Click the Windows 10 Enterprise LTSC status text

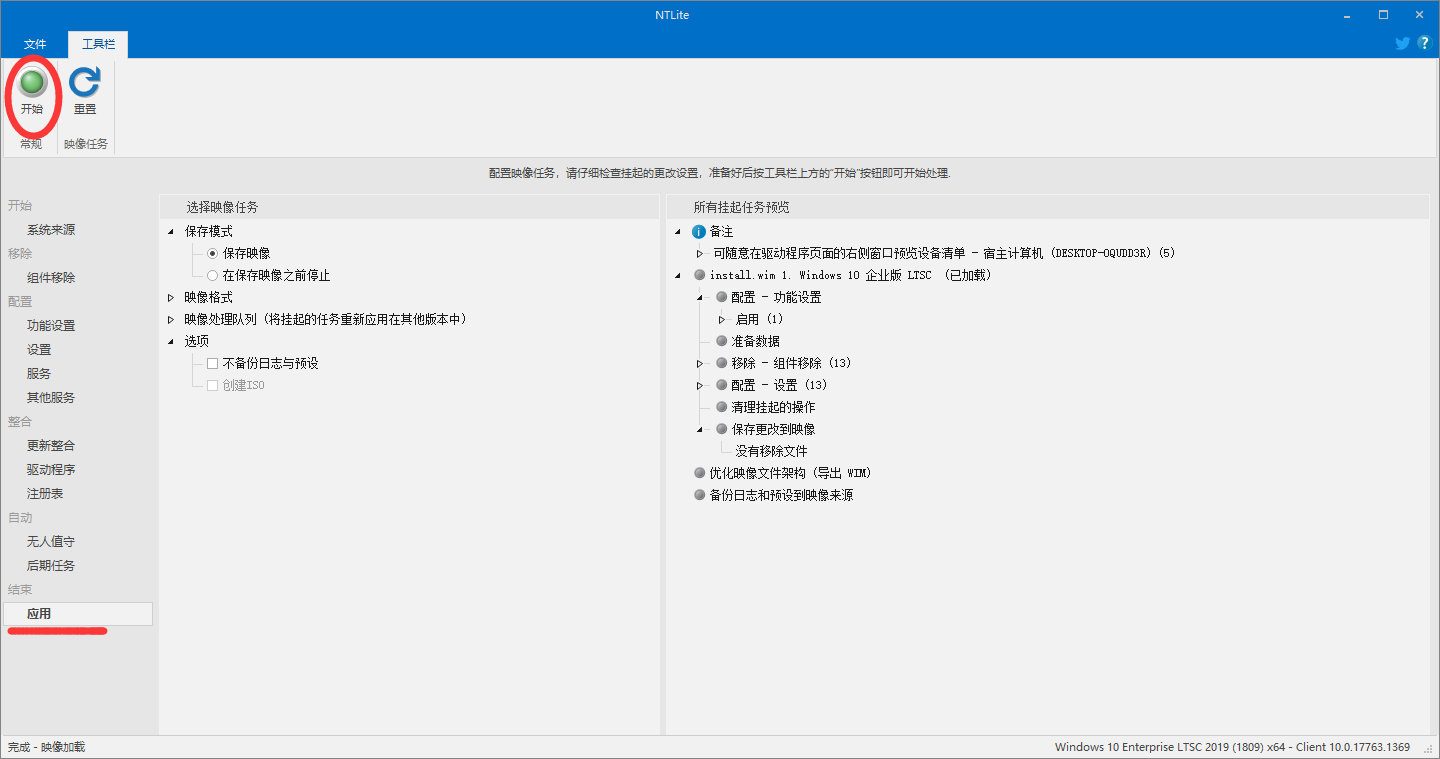[1232, 747]
